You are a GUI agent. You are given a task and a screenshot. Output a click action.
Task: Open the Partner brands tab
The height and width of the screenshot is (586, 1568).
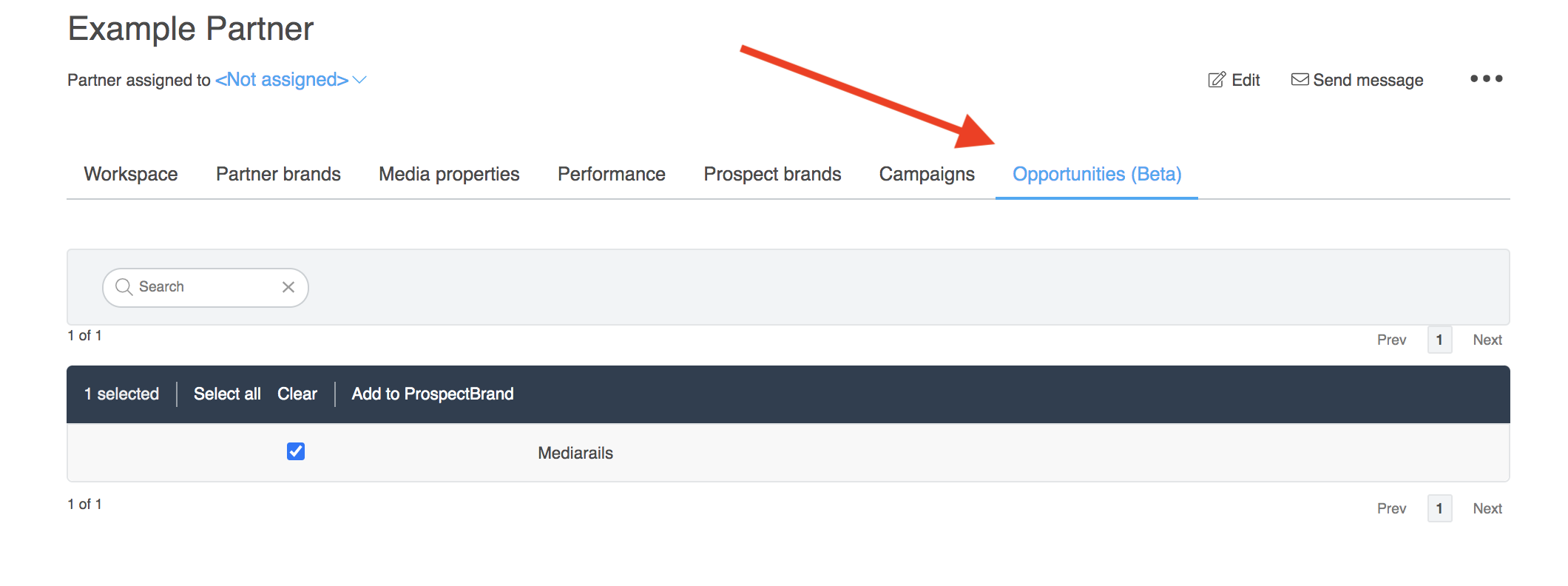point(278,174)
